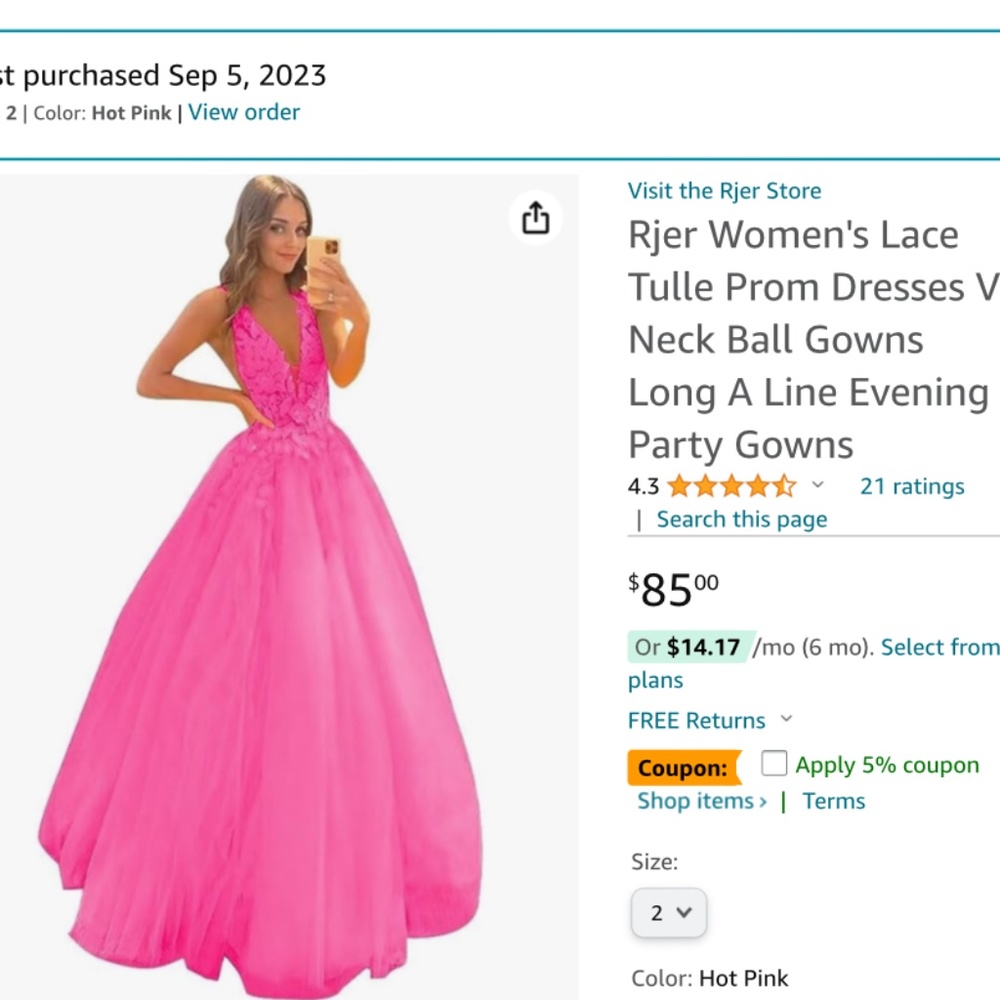Viewport: 1000px width, 1000px height.
Task: Open the View order link
Action: [x=243, y=112]
